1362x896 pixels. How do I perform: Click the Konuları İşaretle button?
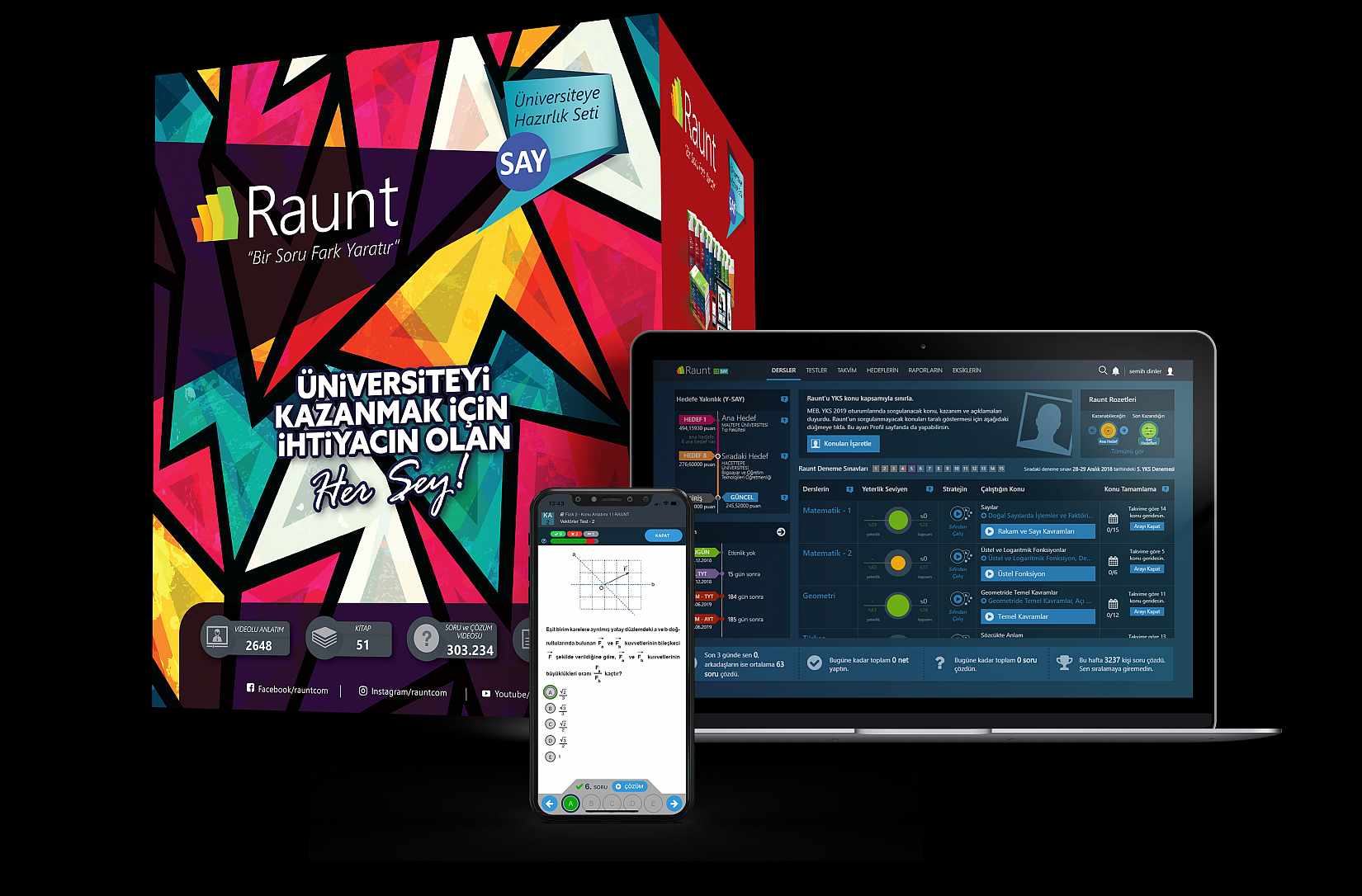pos(844,443)
